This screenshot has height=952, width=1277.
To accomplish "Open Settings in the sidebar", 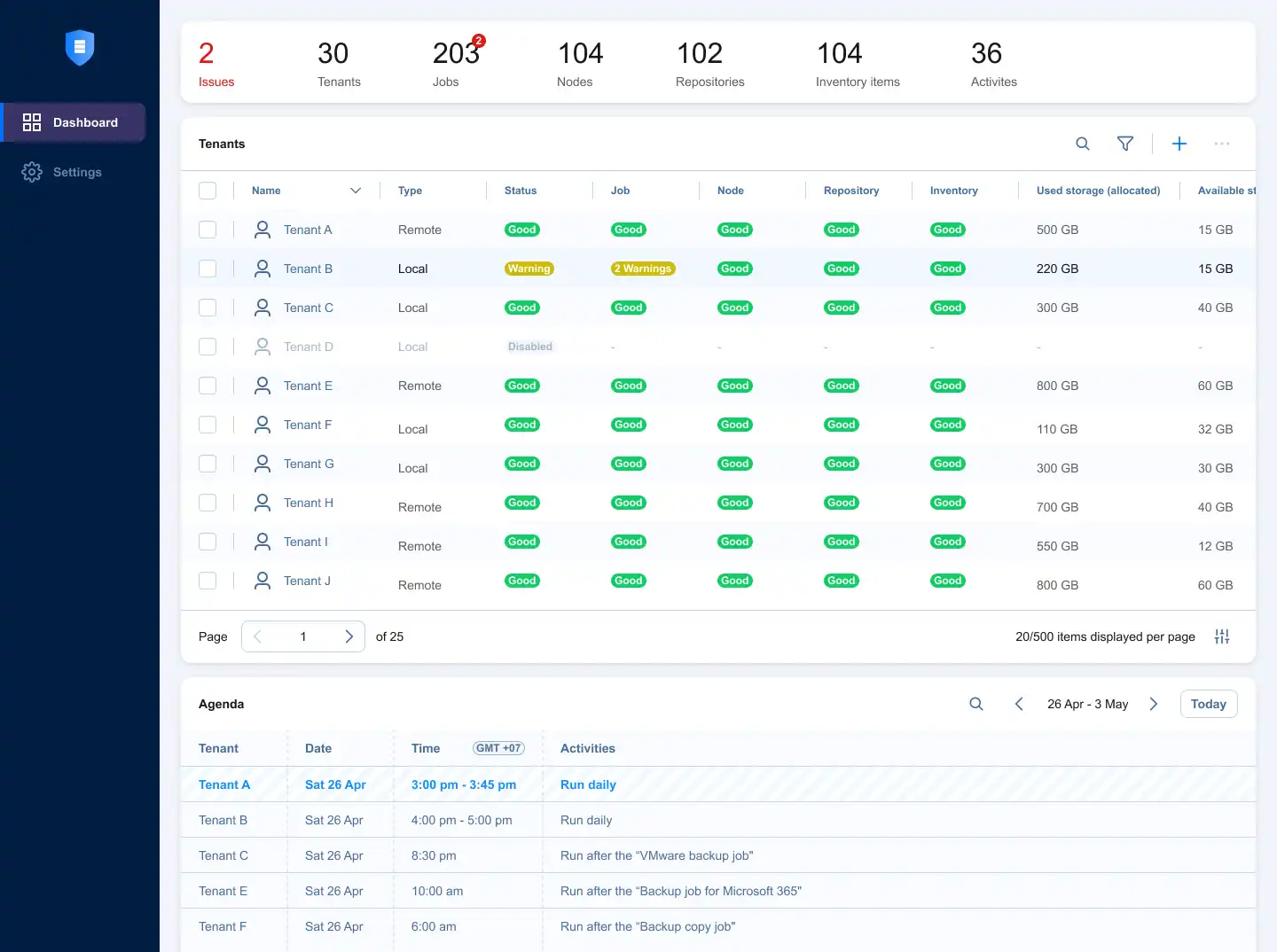I will click(77, 172).
